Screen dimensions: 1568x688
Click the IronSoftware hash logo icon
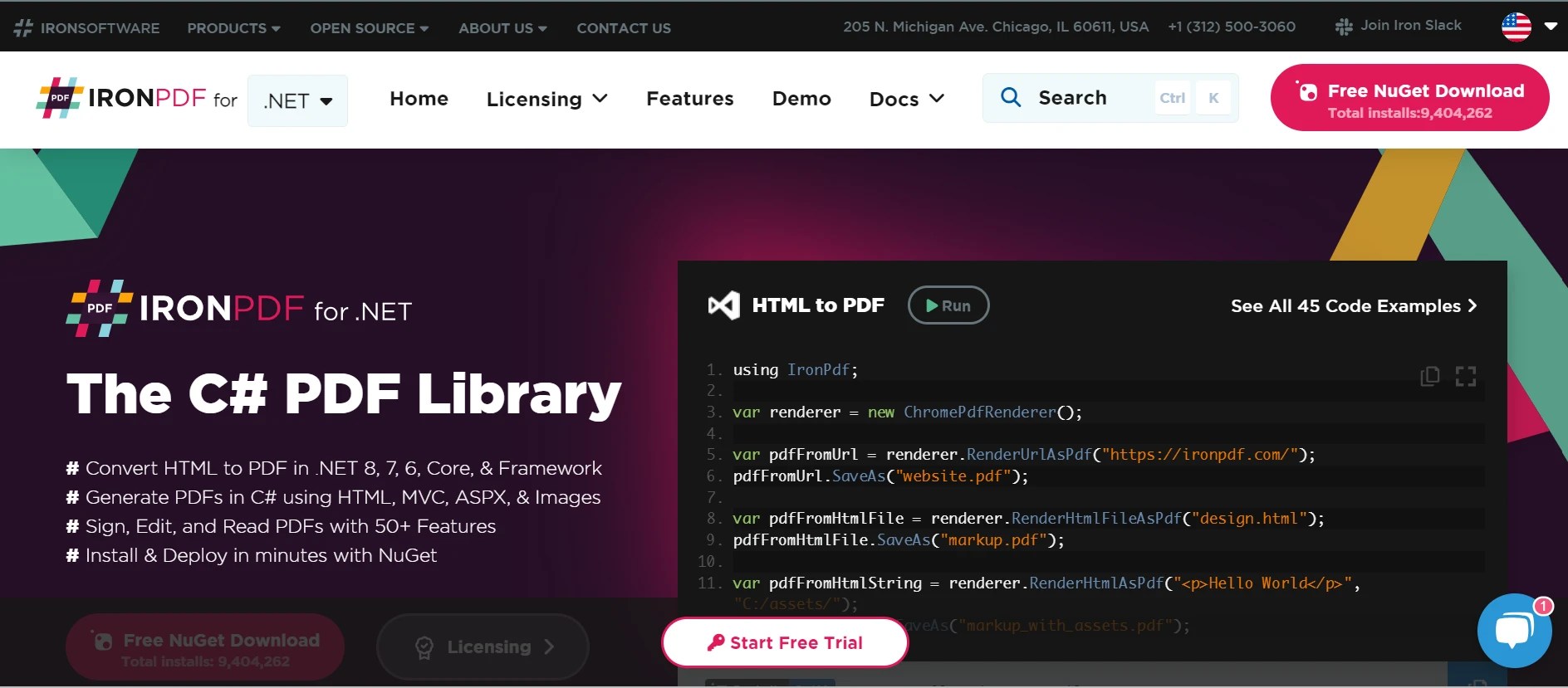(23, 27)
